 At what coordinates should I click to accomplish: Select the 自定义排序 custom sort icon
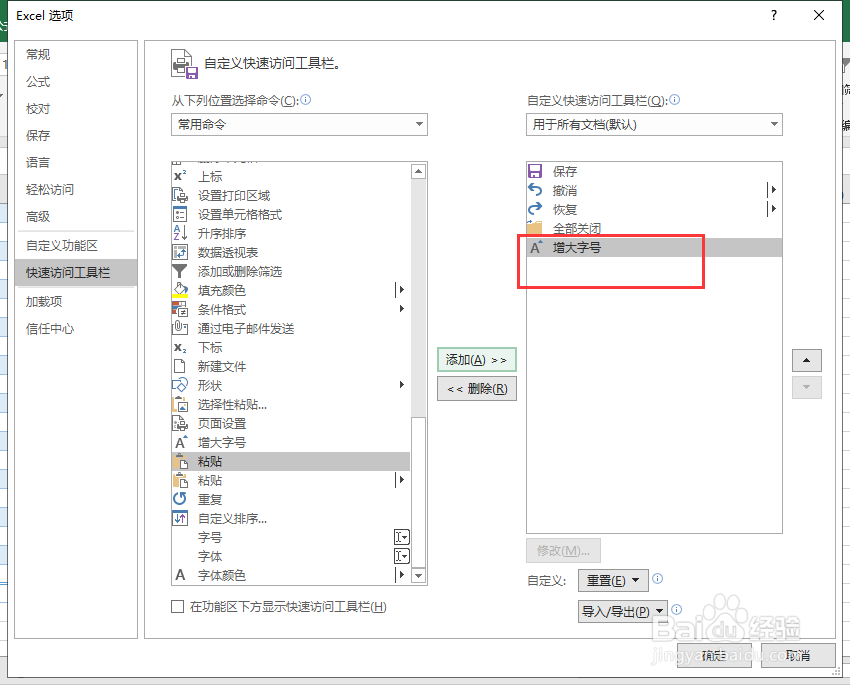180,518
